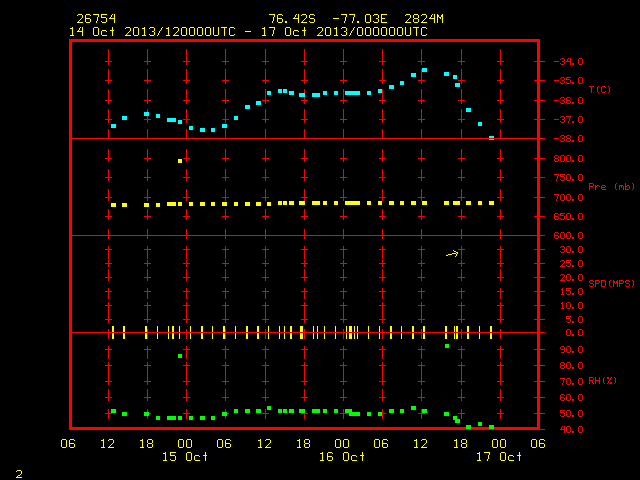Click the outlier yellow pressure point near 800
The height and width of the screenshot is (480, 640).
[180, 161]
